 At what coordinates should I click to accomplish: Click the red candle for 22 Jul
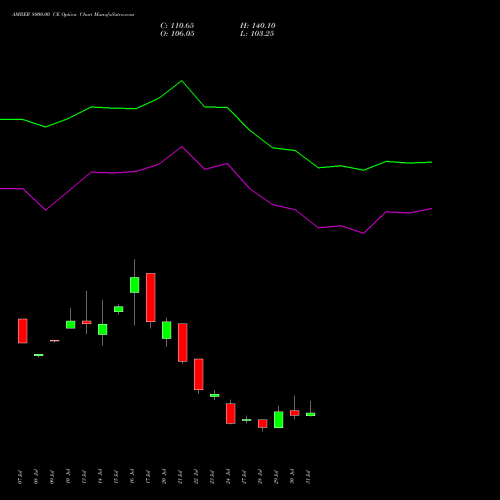click(x=199, y=374)
